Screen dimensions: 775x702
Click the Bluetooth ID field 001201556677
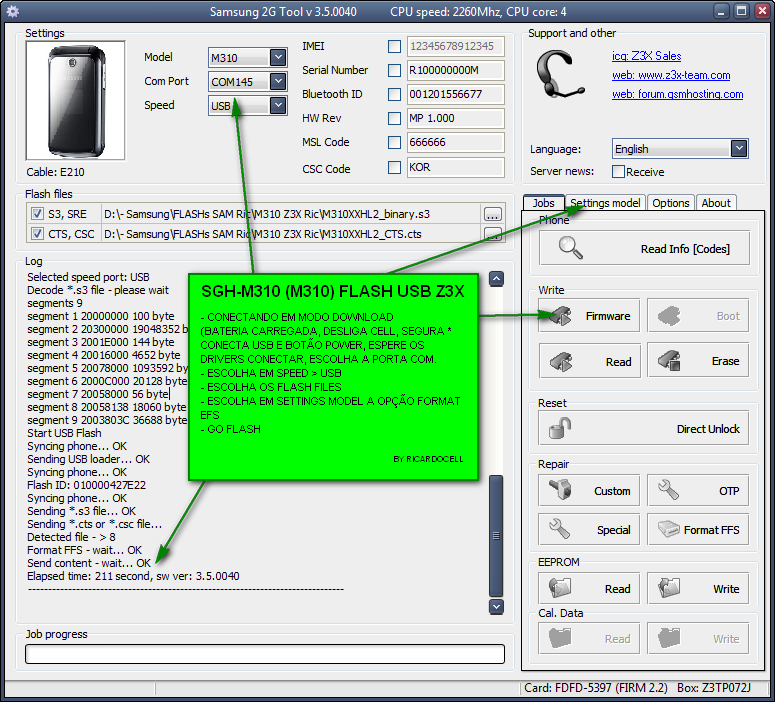(x=456, y=94)
